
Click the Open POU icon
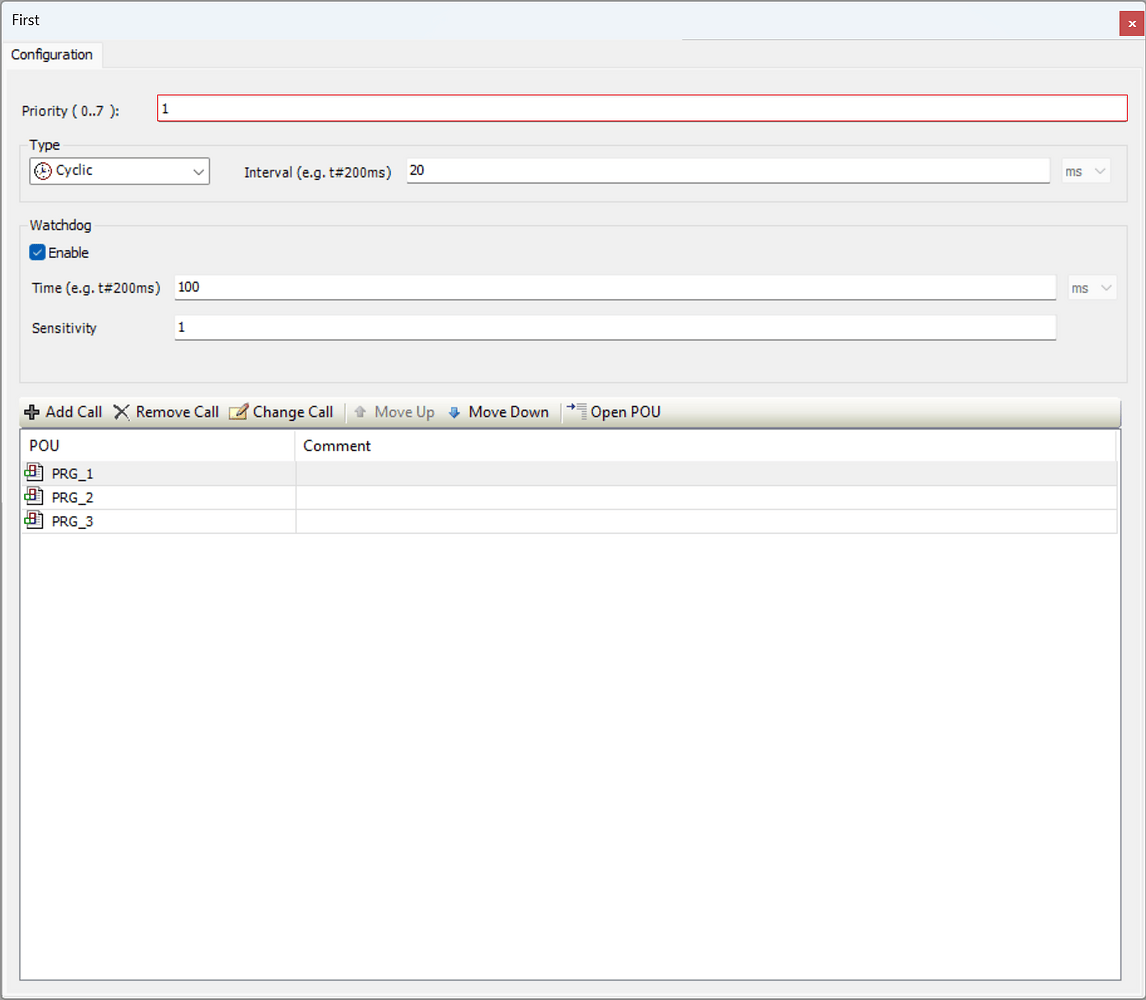click(x=577, y=411)
